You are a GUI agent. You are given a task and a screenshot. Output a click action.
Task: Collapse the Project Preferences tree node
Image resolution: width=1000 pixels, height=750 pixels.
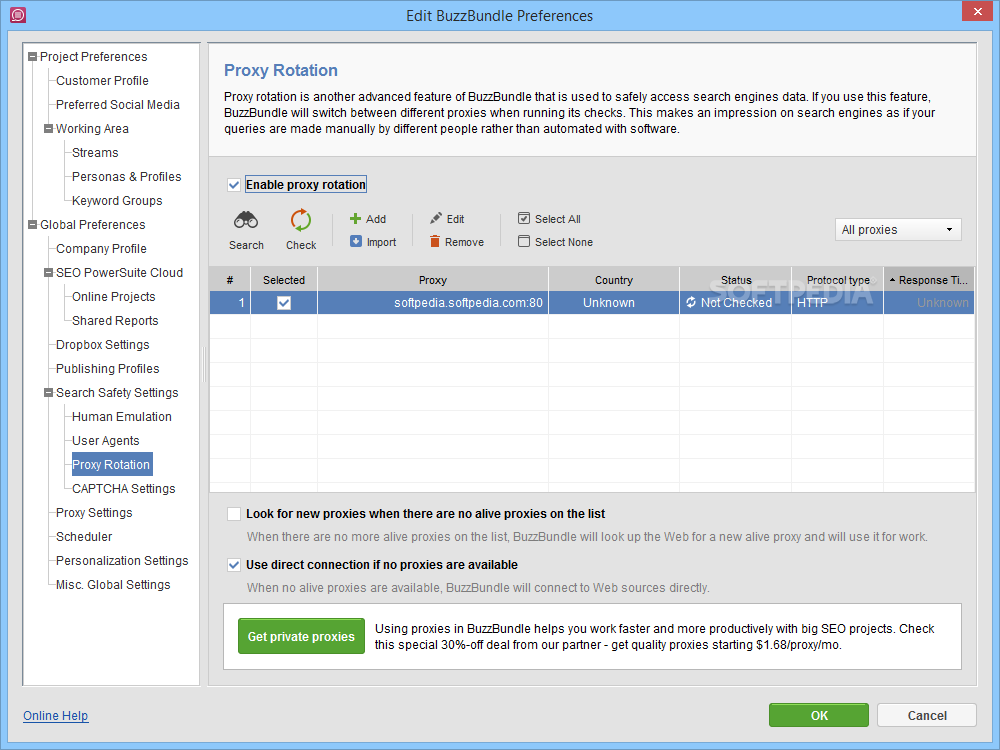click(x=33, y=57)
